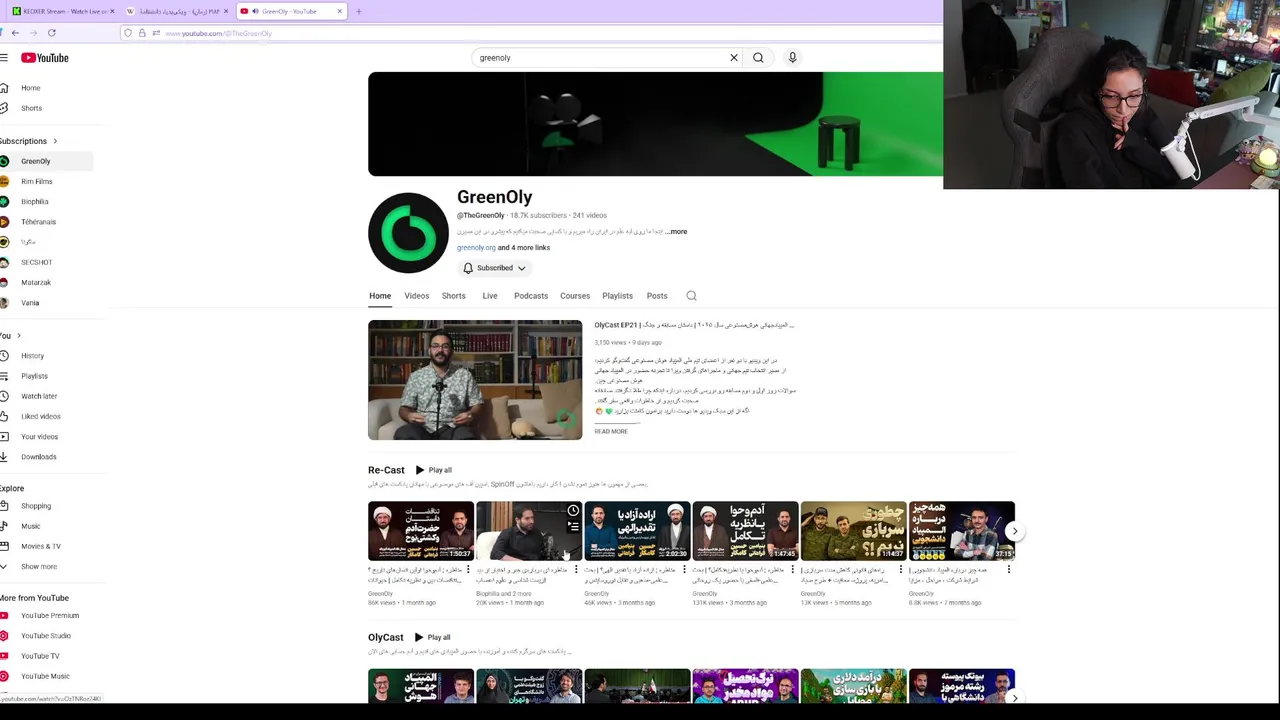The height and width of the screenshot is (720, 1280).
Task: Switch to channel Courses tab
Action: click(575, 296)
